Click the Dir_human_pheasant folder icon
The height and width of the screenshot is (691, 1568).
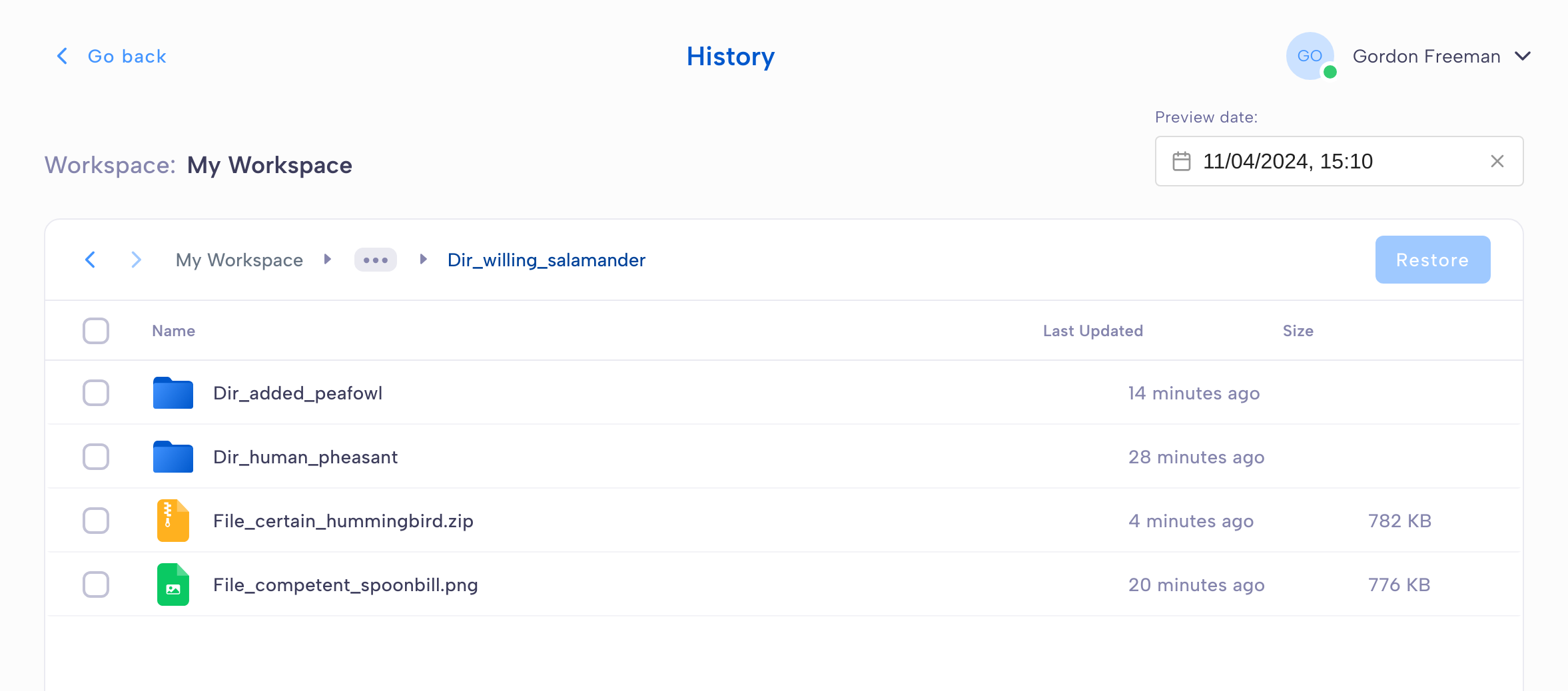pos(173,457)
